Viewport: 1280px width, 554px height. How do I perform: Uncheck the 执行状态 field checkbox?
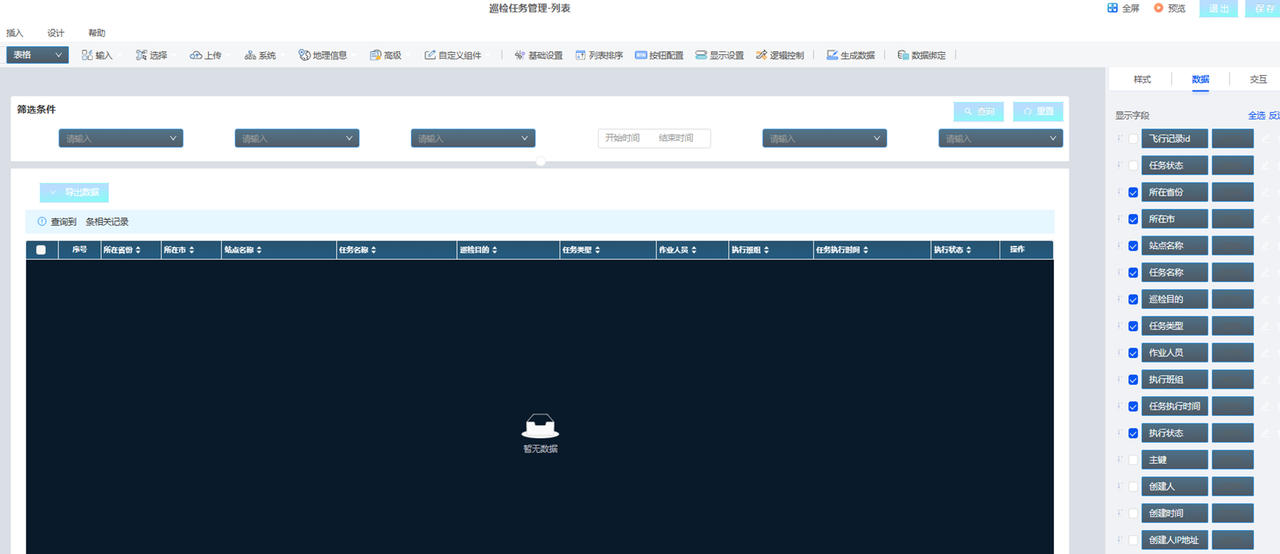[x=1133, y=433]
